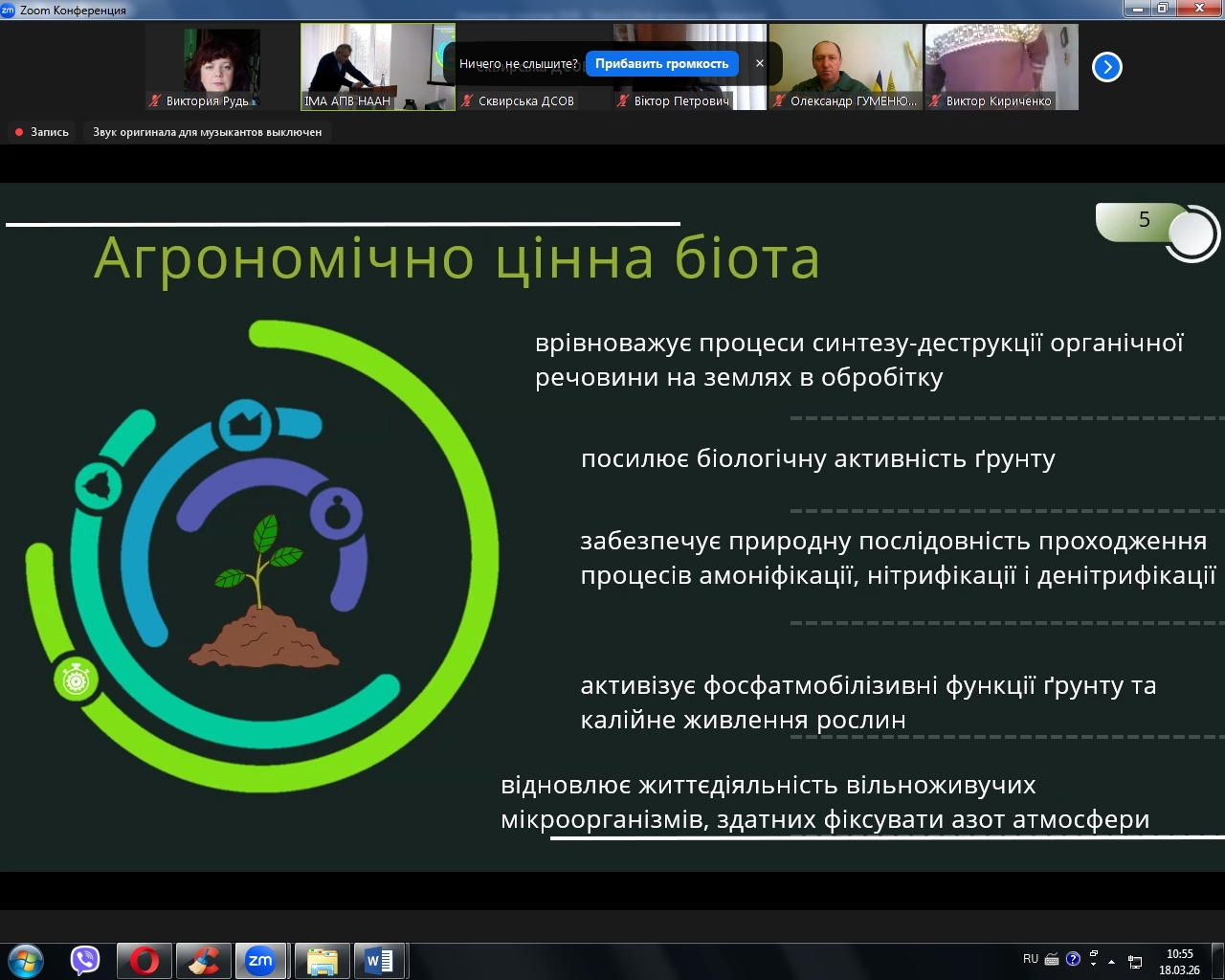This screenshot has width=1225, height=980.
Task: Open Windows Explorer folder icon
Action: coord(322,960)
